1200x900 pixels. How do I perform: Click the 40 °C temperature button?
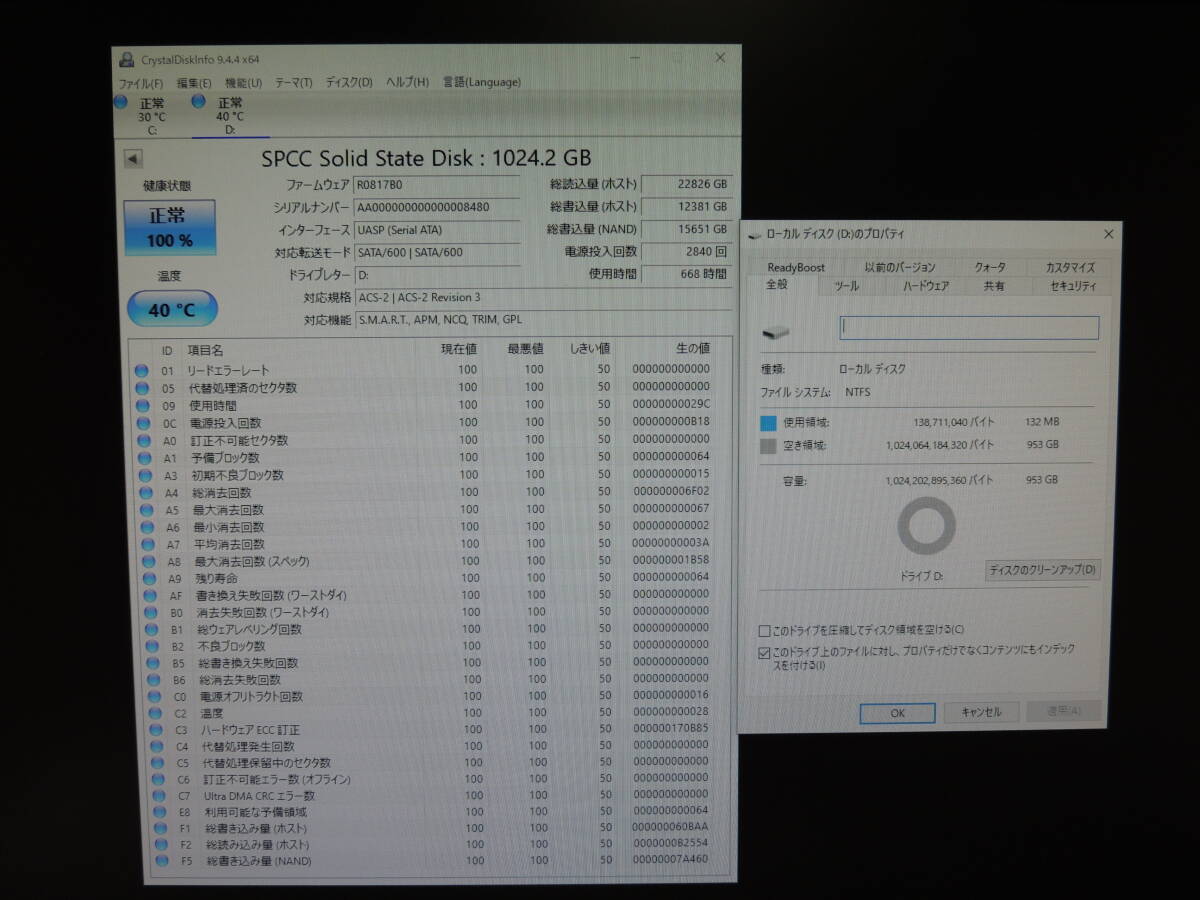click(x=172, y=309)
